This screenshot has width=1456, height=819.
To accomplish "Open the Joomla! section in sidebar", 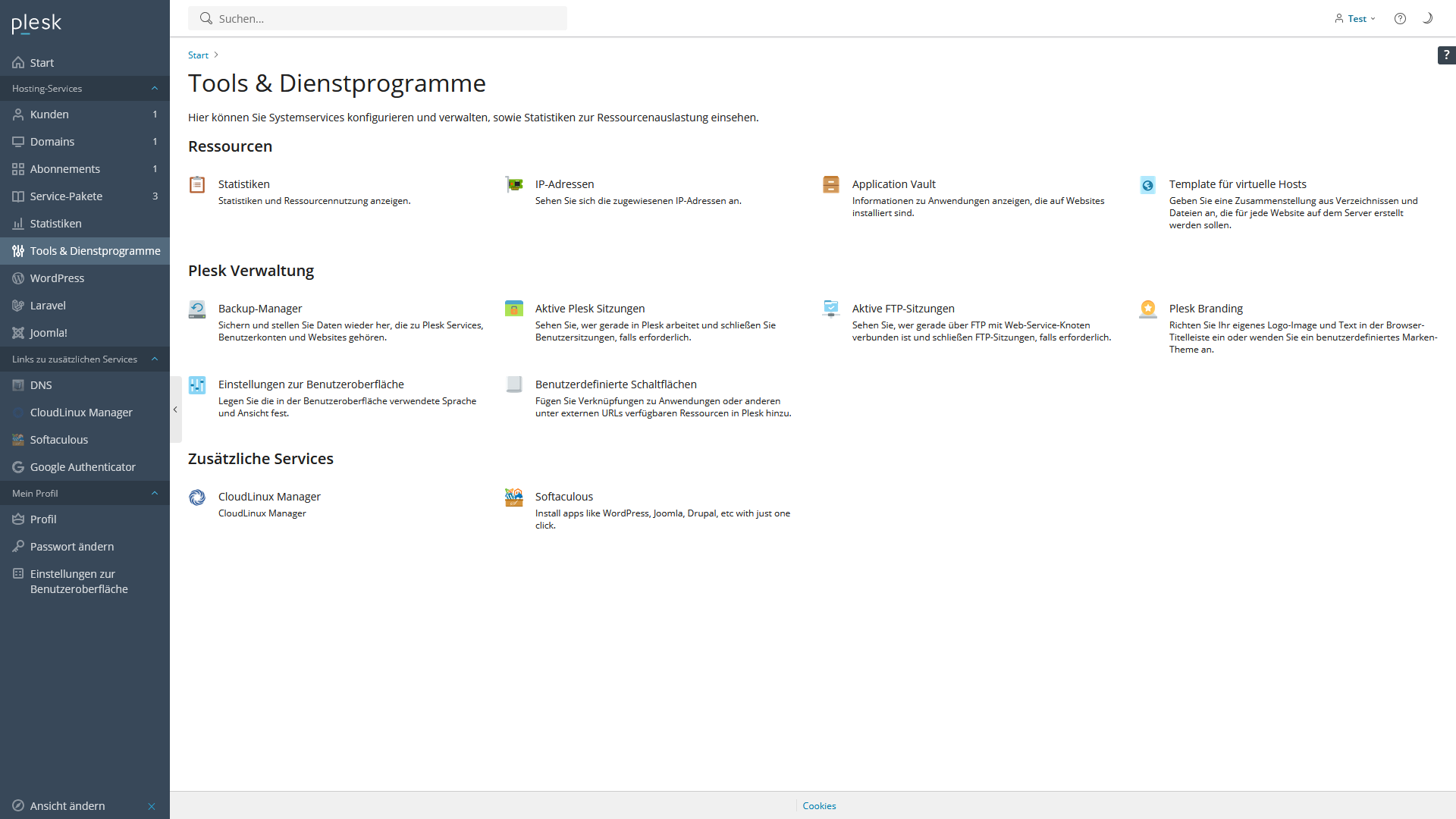I will [48, 332].
